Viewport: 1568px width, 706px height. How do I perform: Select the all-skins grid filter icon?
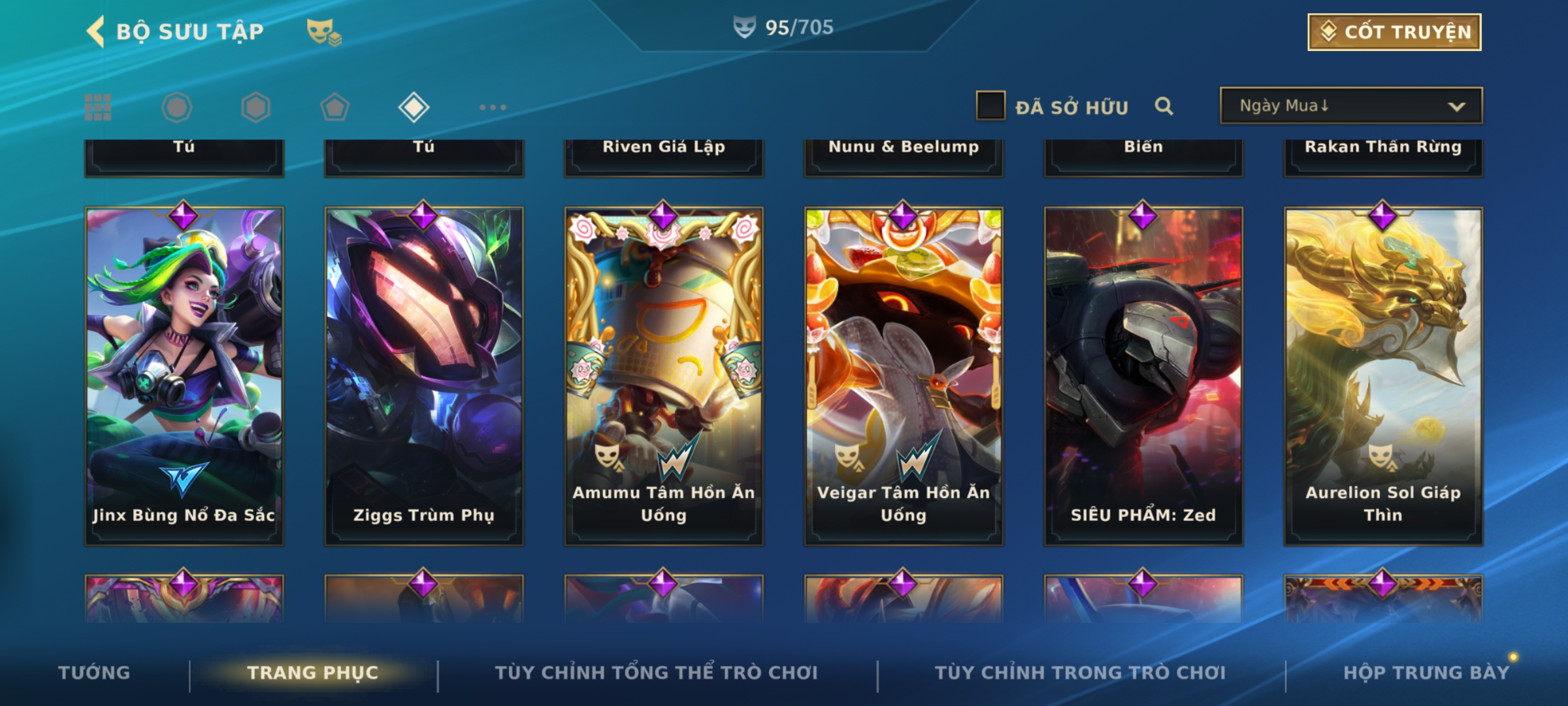[x=98, y=107]
